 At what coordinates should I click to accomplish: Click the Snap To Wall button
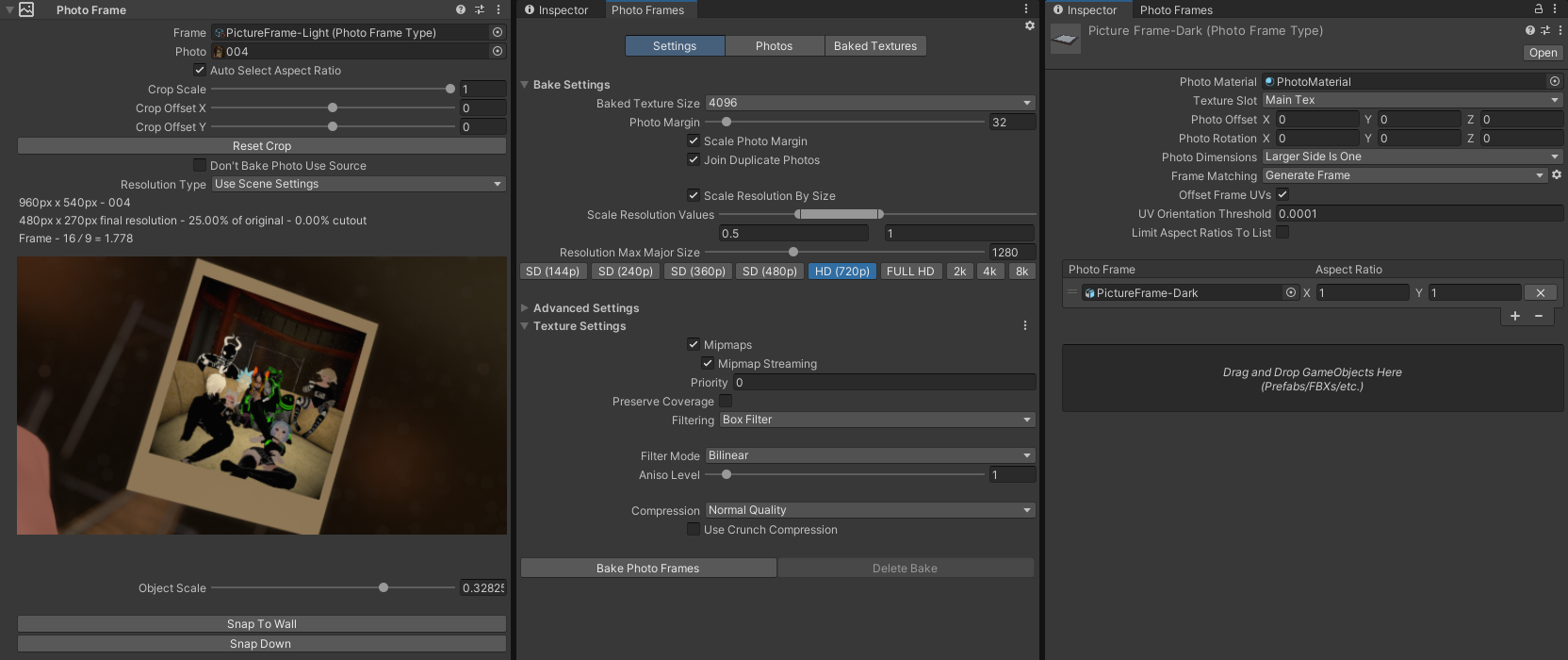262,624
